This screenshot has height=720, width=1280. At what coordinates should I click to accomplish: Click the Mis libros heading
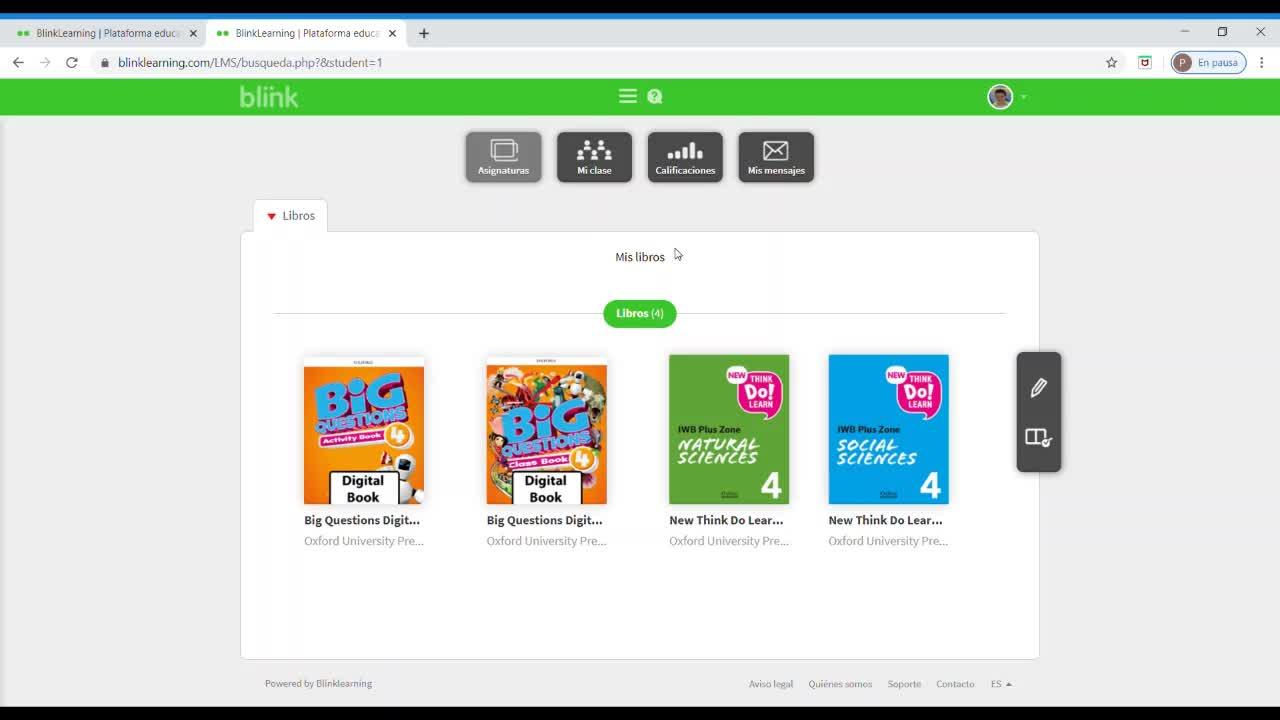[x=640, y=257]
